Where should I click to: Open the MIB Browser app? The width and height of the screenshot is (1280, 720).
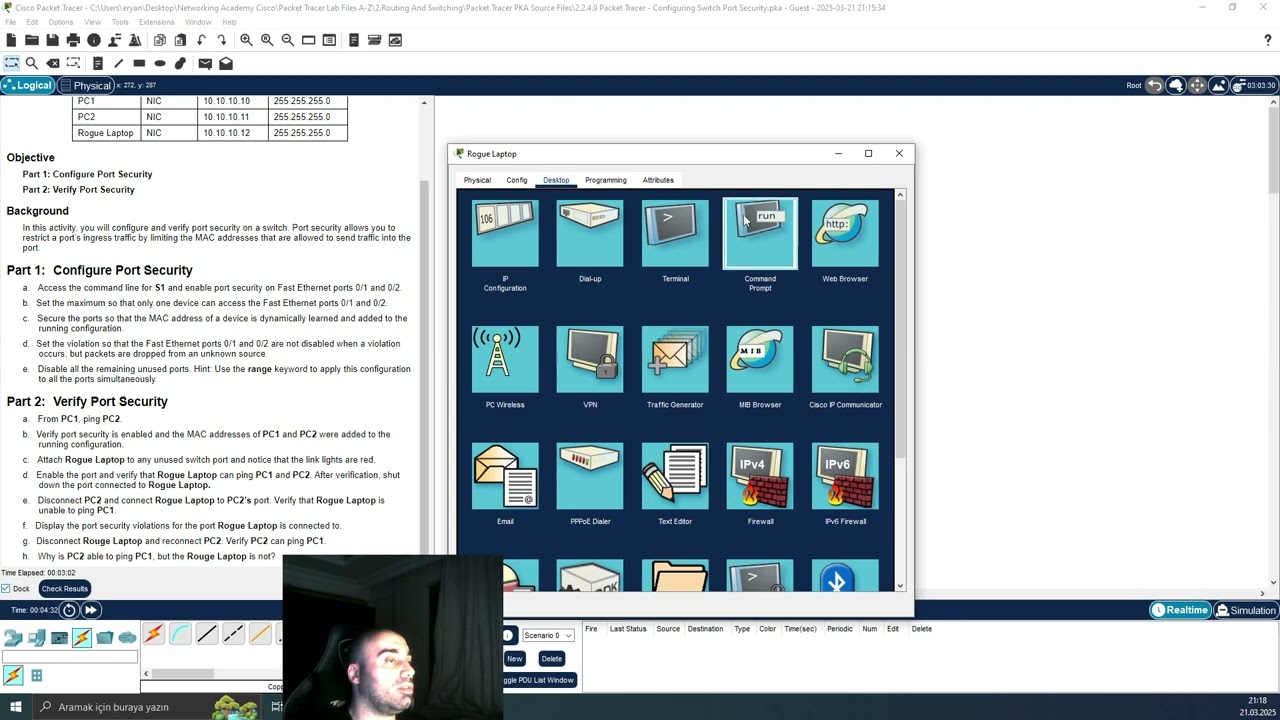point(760,360)
